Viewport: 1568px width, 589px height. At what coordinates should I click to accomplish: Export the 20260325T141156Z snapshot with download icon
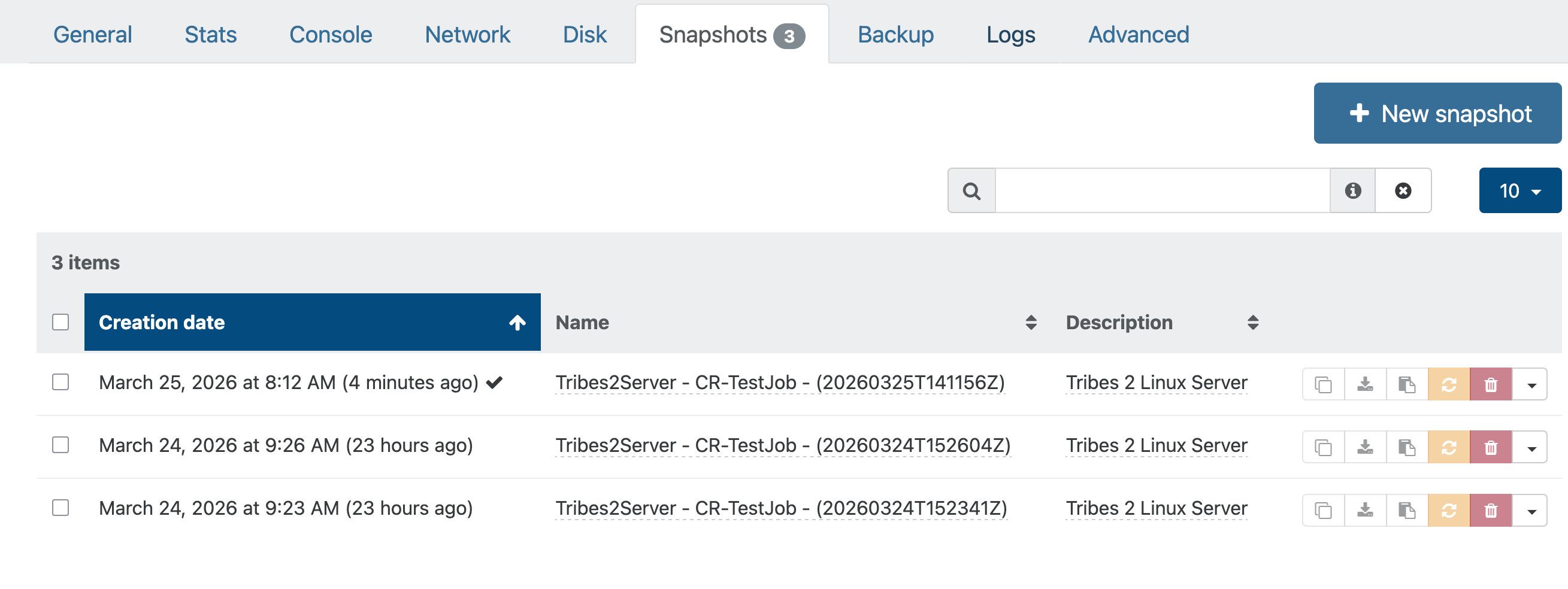1366,384
